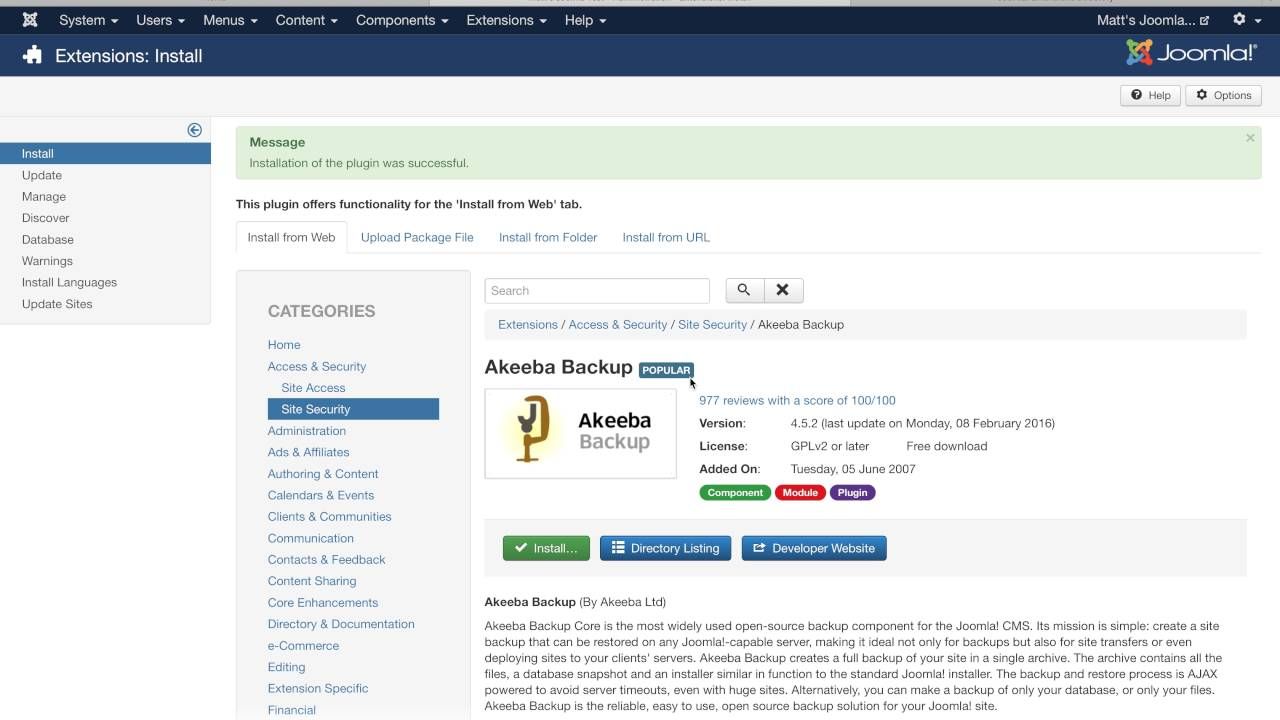
Task: Clear search with the X button
Action: [x=783, y=290]
